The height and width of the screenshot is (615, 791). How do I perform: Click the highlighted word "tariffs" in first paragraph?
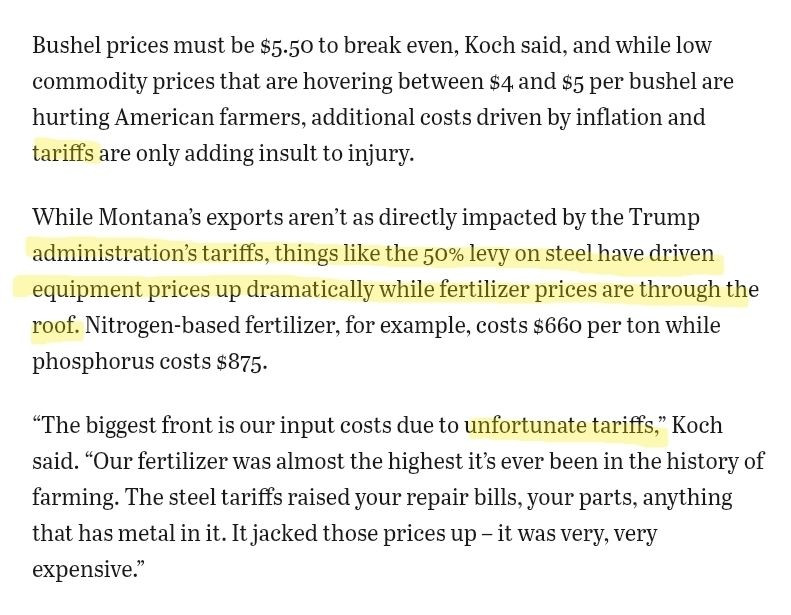(63, 153)
